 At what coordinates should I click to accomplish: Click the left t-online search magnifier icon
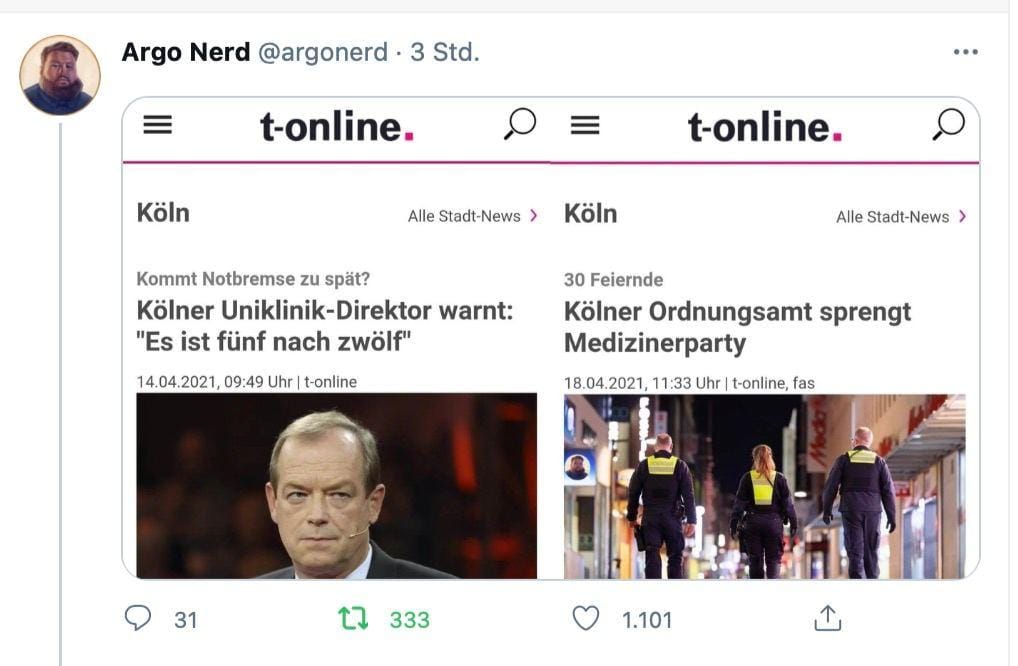[519, 125]
